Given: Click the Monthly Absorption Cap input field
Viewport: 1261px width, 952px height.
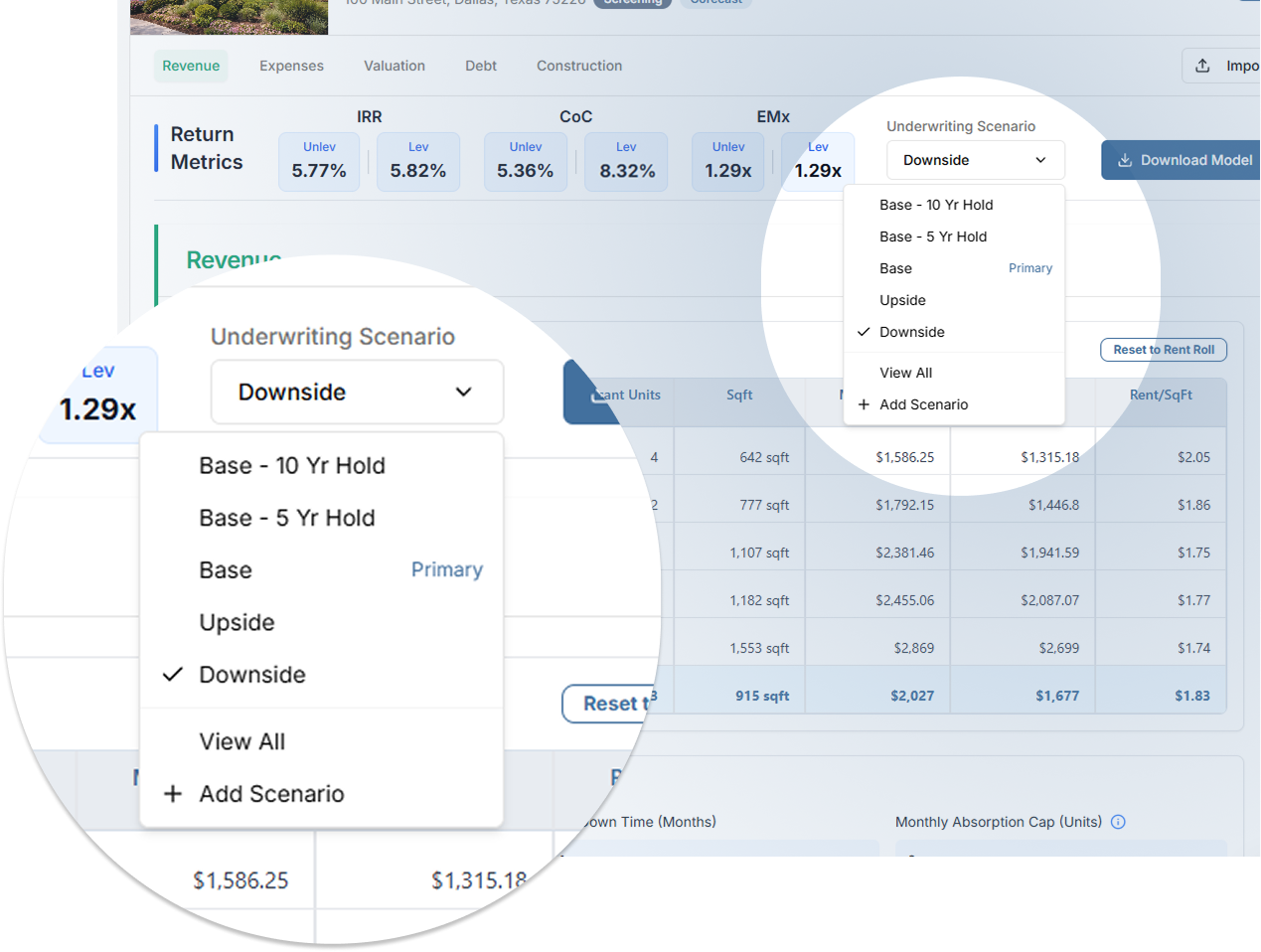Looking at the screenshot, I should click(x=1060, y=848).
